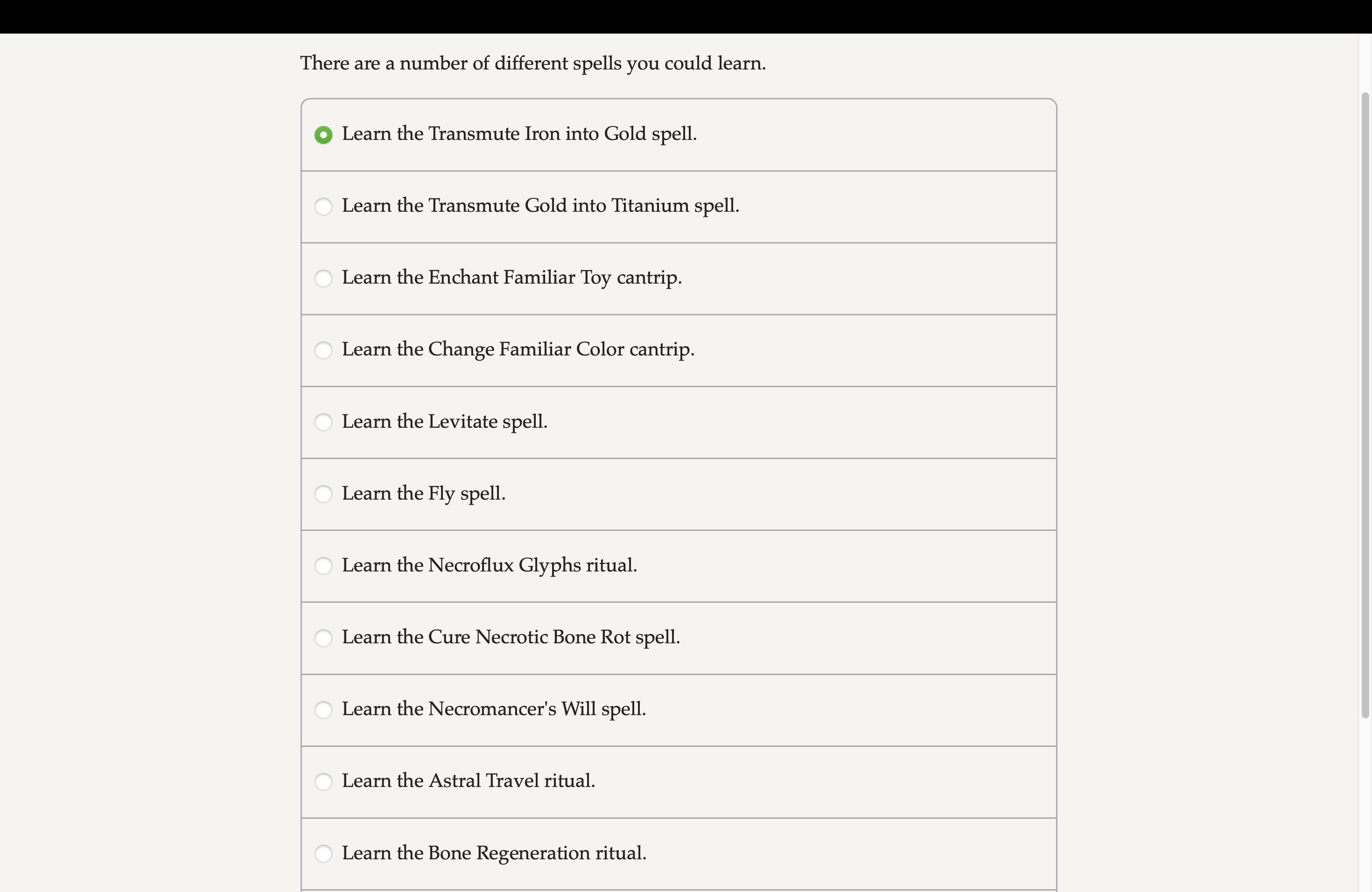Click the Necroflux Glyphs ritual row
This screenshot has height=892, width=1372.
[634, 566]
